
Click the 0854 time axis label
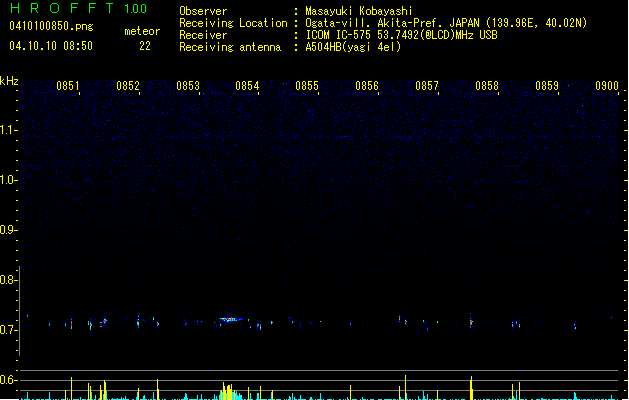pos(247,86)
